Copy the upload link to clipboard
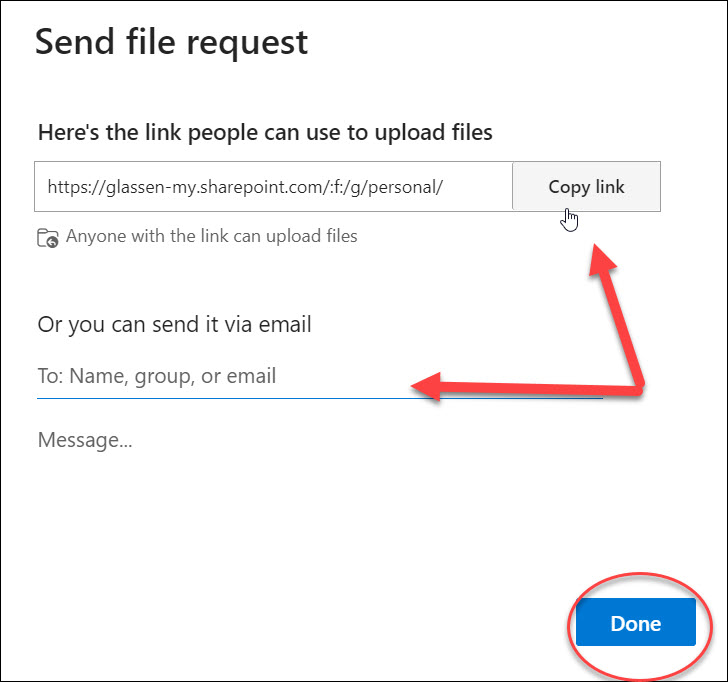Image resolution: width=728 pixels, height=682 pixels. (586, 187)
